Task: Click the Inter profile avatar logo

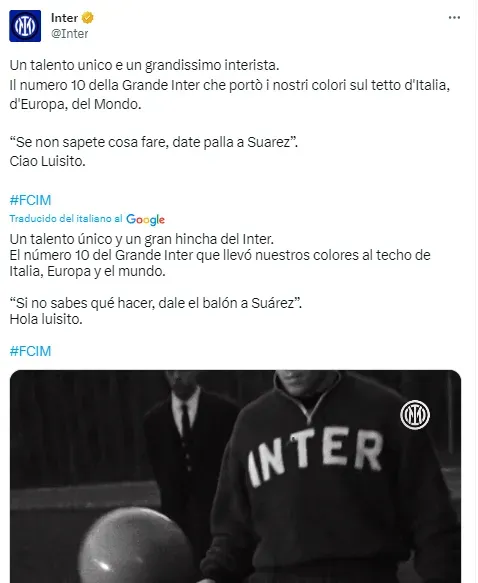Action: pos(25,26)
